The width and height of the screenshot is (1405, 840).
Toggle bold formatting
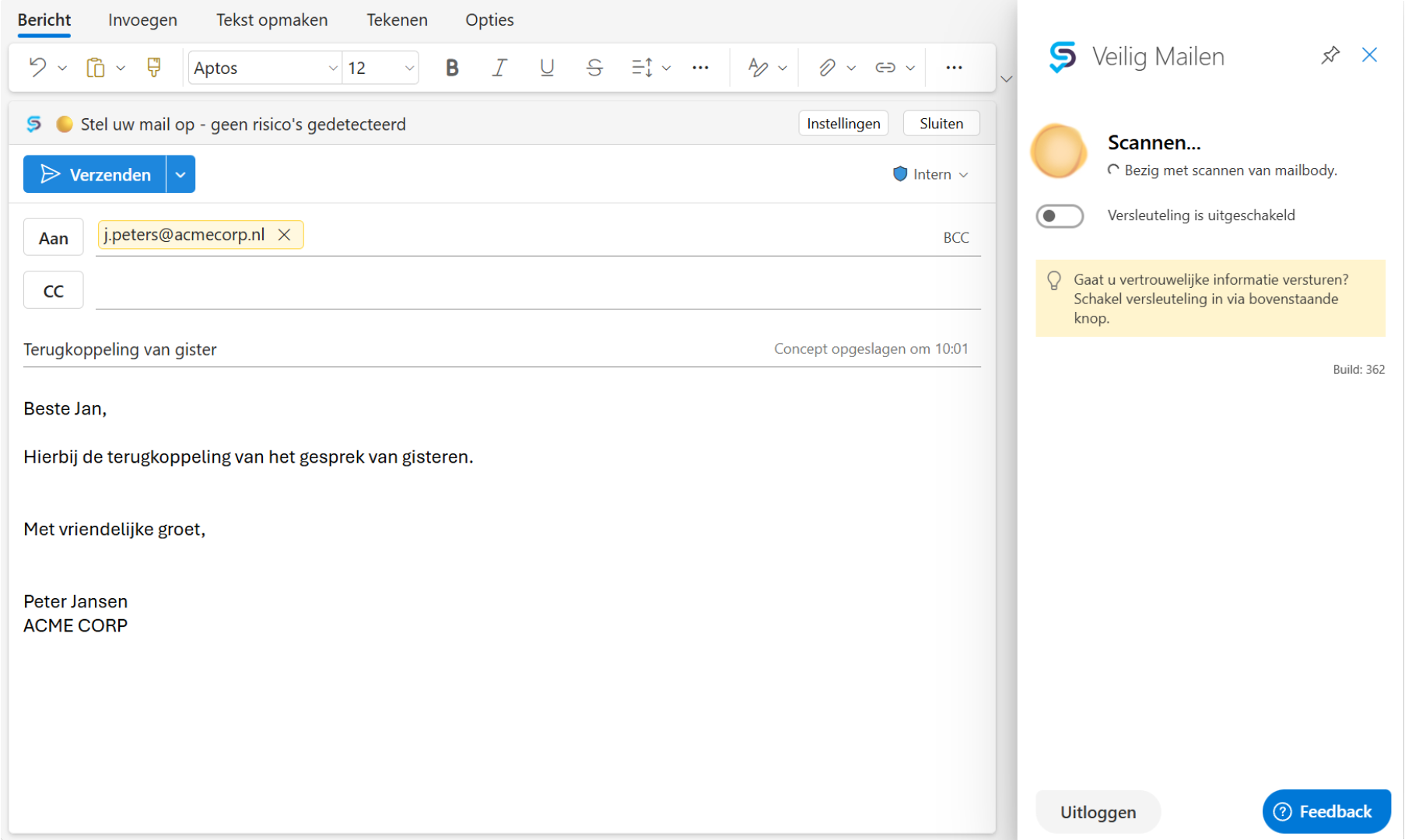tap(451, 68)
